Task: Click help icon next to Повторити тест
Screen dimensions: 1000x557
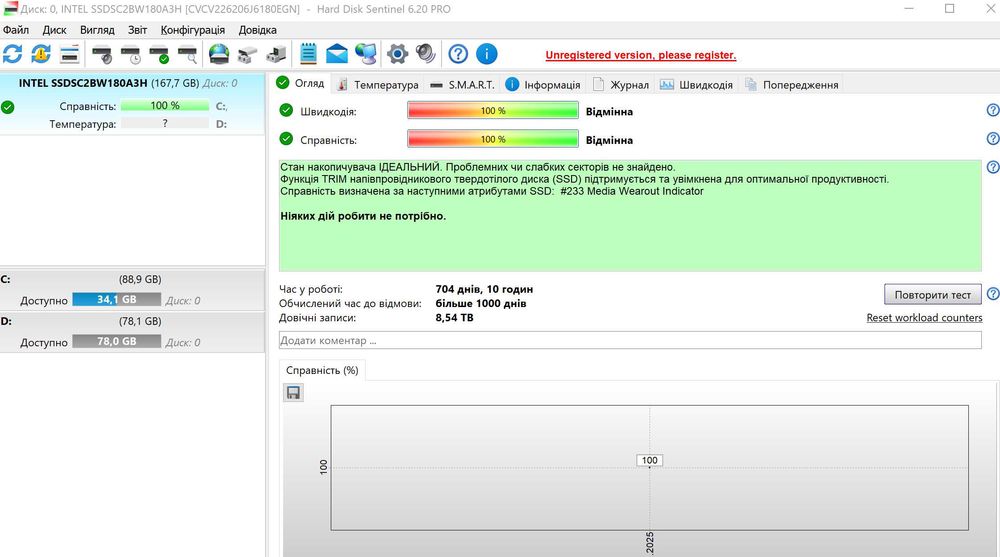Action: 993,294
